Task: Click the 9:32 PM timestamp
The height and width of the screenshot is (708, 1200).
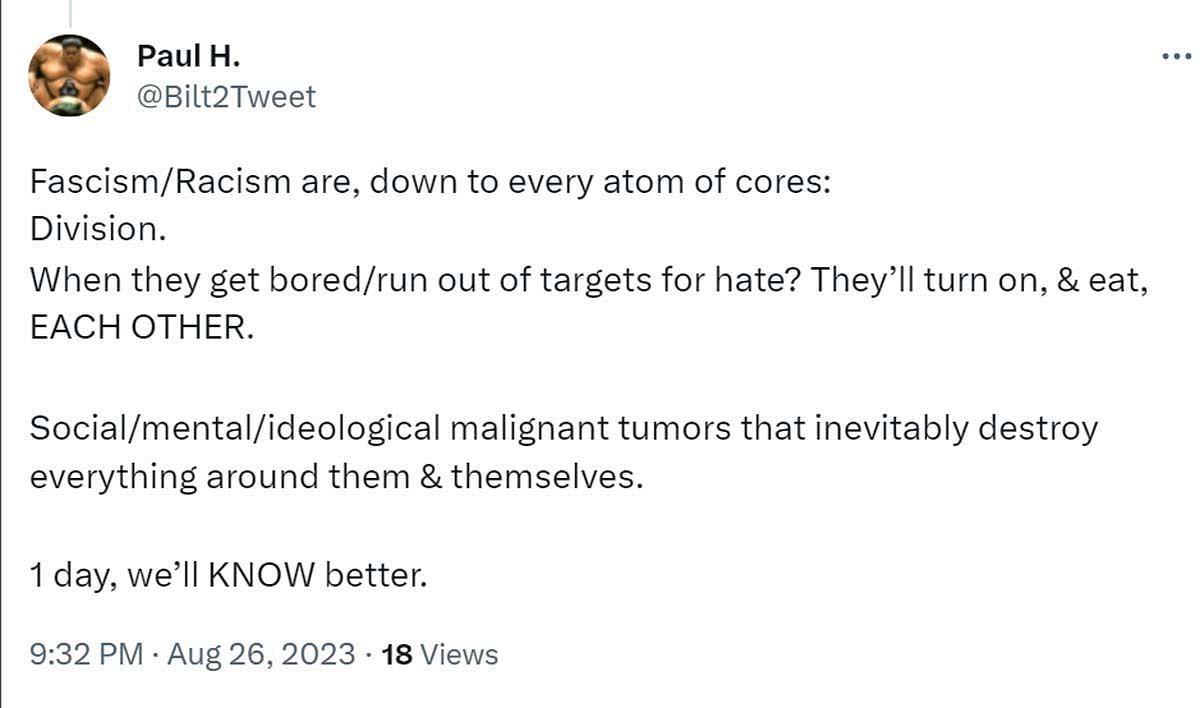Action: coord(87,655)
